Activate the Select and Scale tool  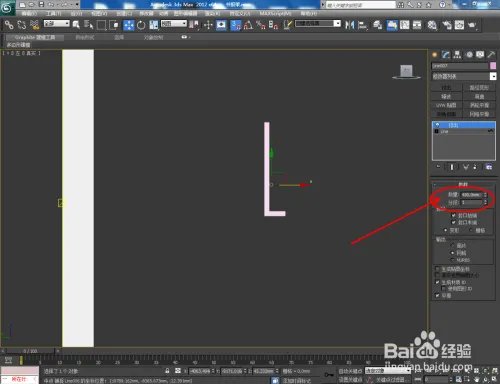pos(154,25)
